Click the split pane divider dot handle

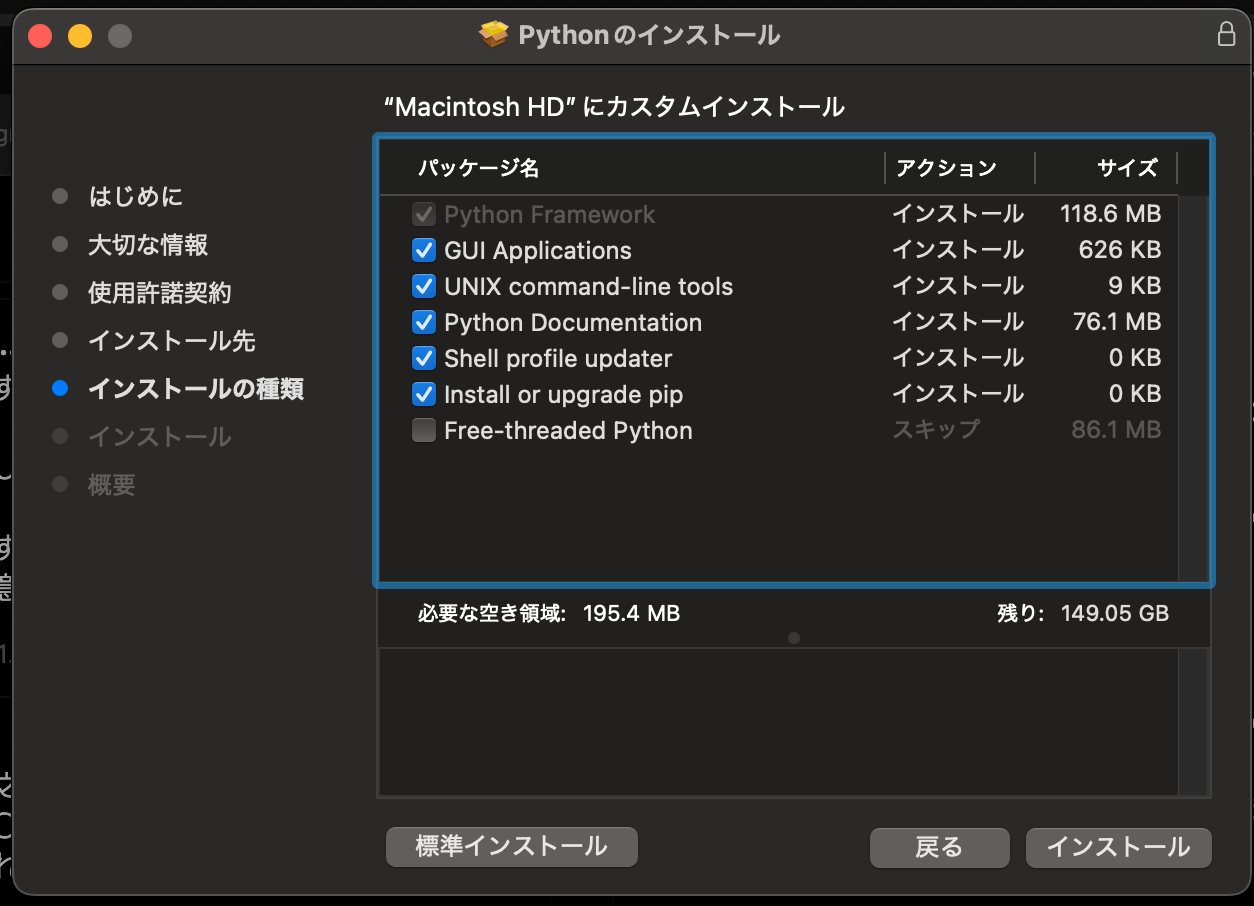pyautogui.click(x=794, y=638)
